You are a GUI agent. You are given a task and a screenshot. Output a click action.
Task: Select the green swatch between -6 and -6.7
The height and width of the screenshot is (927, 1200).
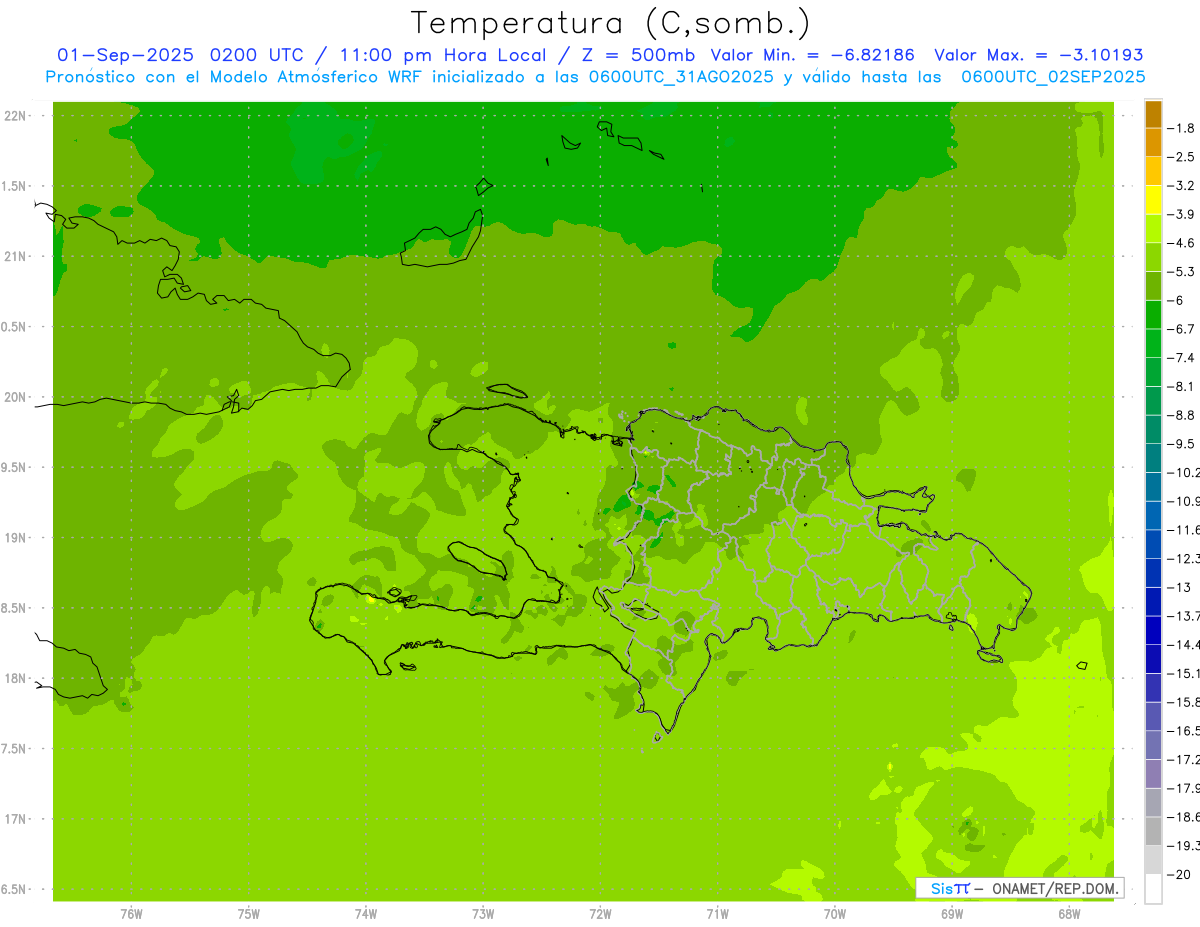pyautogui.click(x=1153, y=315)
